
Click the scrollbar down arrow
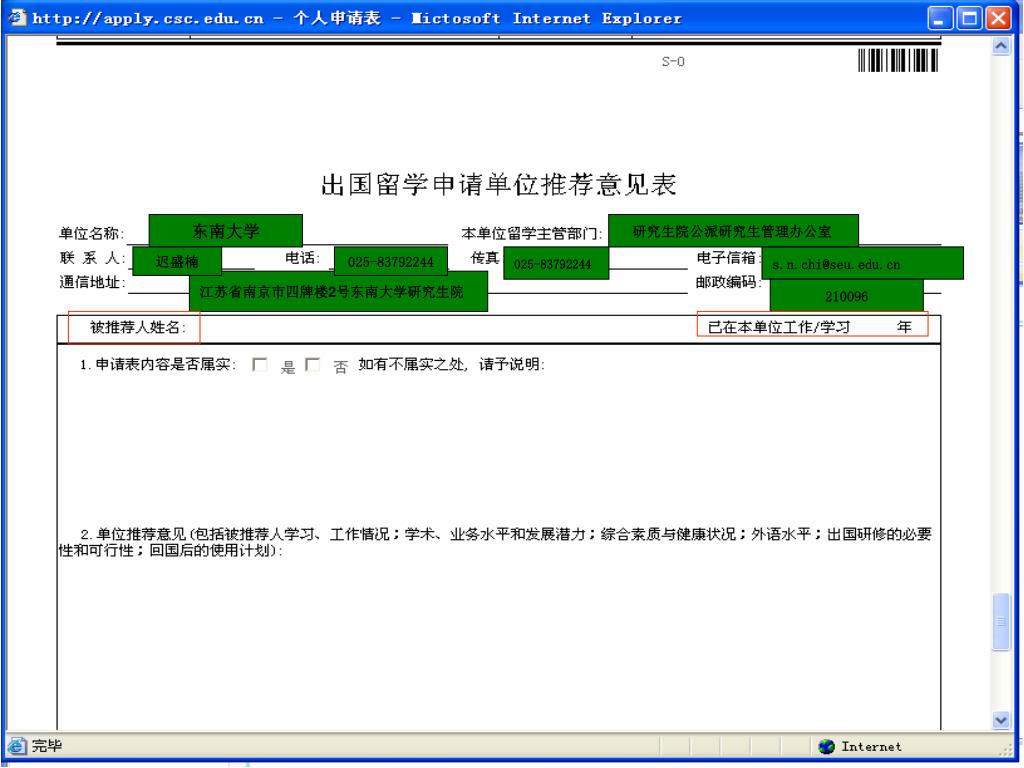coord(1000,720)
